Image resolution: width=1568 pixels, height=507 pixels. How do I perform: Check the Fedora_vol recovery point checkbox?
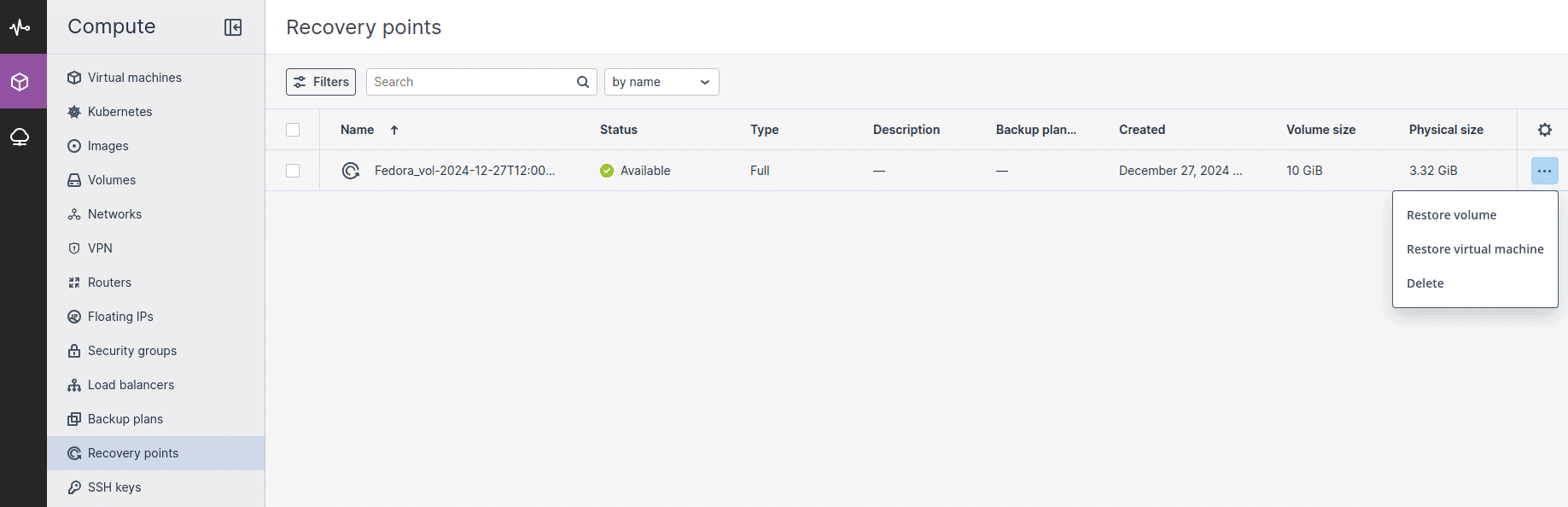pos(293,171)
